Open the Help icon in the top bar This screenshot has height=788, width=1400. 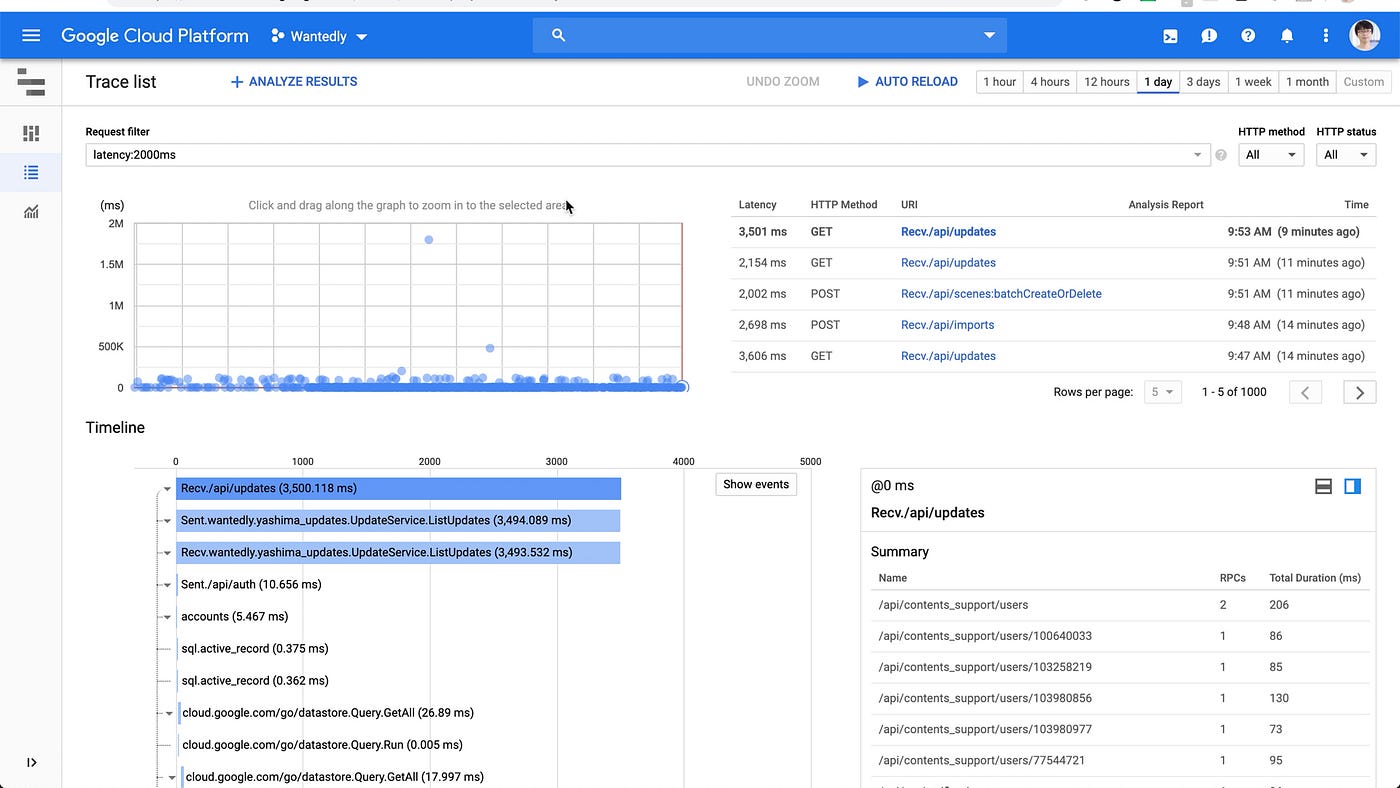pos(1248,35)
